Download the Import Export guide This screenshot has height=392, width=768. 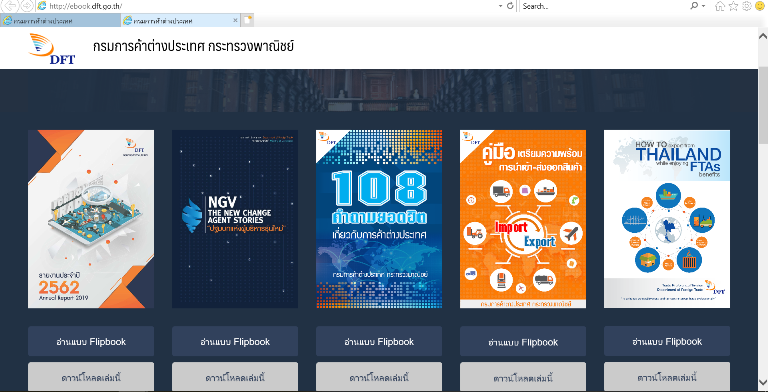click(x=523, y=377)
